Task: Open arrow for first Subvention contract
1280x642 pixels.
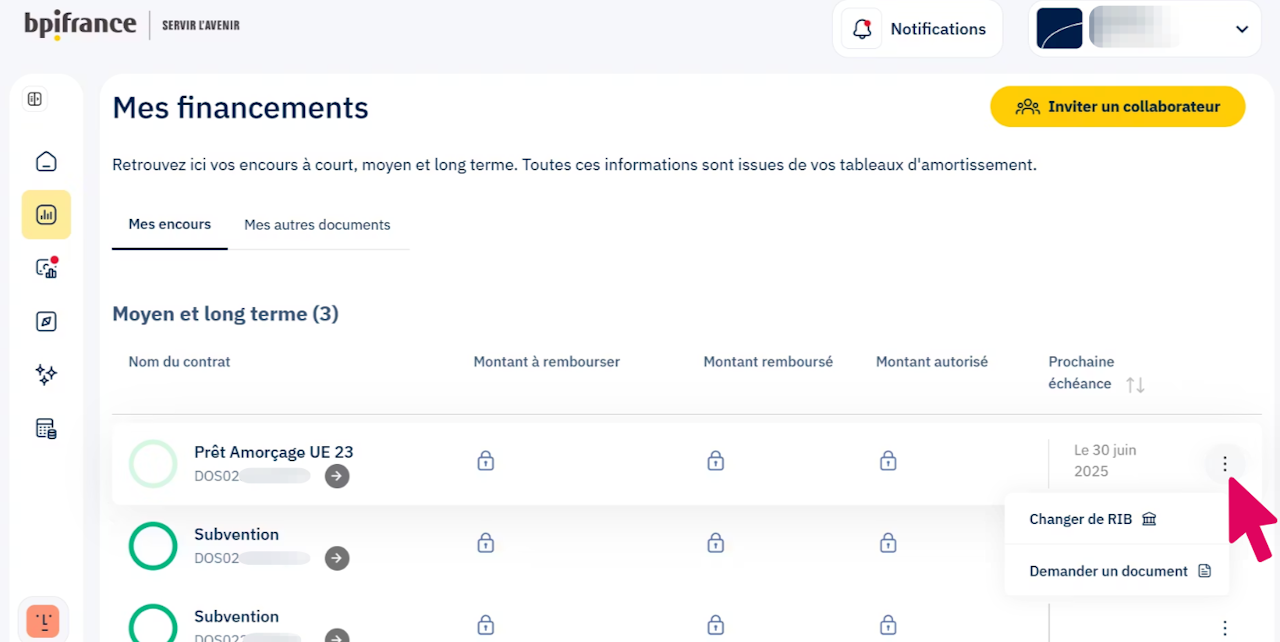Action: tap(337, 558)
